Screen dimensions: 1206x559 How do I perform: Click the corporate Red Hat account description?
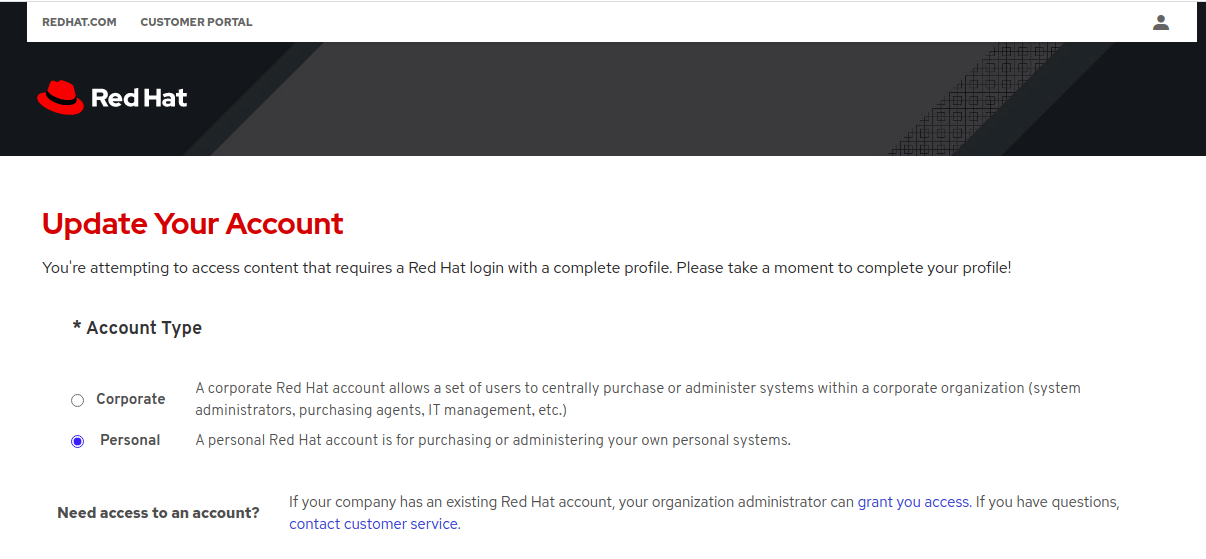point(637,399)
